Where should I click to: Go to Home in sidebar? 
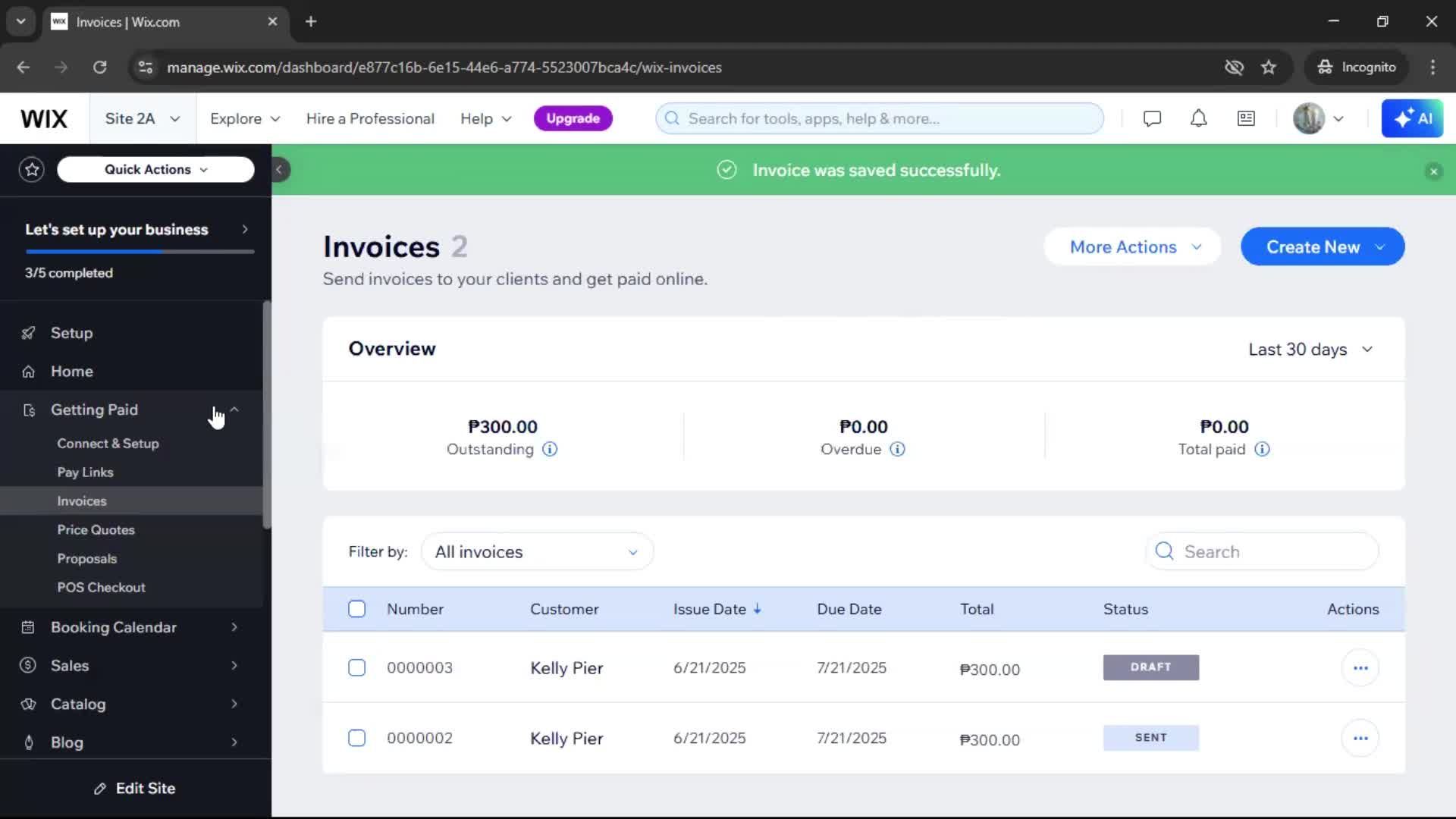pos(71,372)
